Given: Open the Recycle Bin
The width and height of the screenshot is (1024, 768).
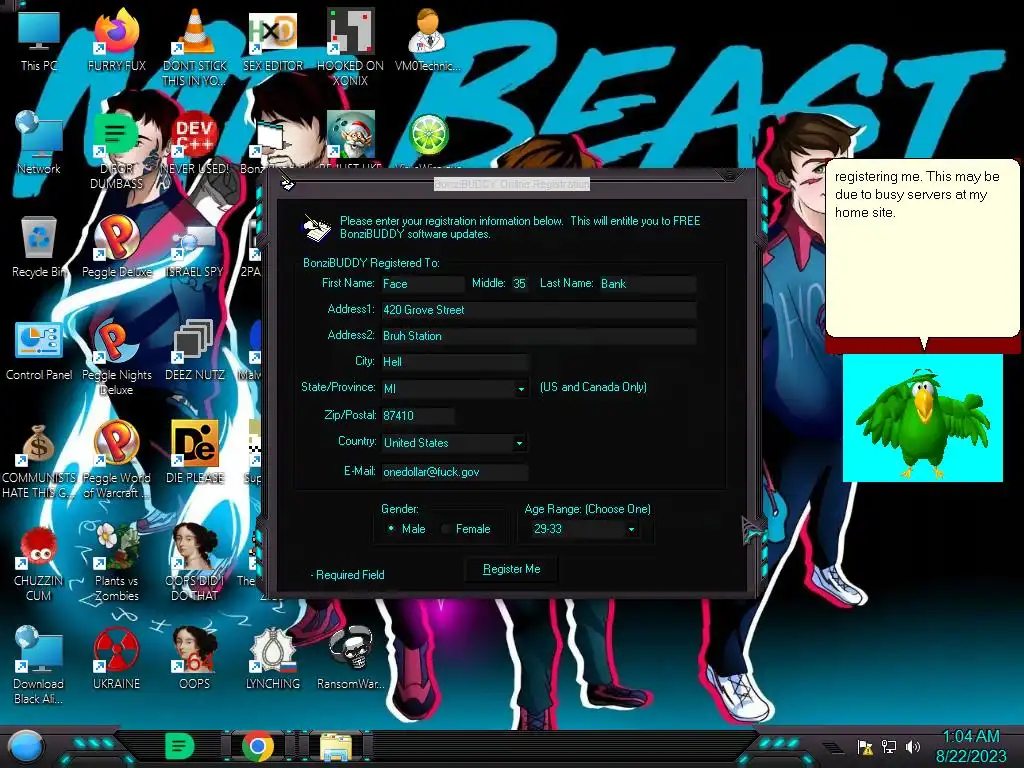Looking at the screenshot, I should click(39, 246).
